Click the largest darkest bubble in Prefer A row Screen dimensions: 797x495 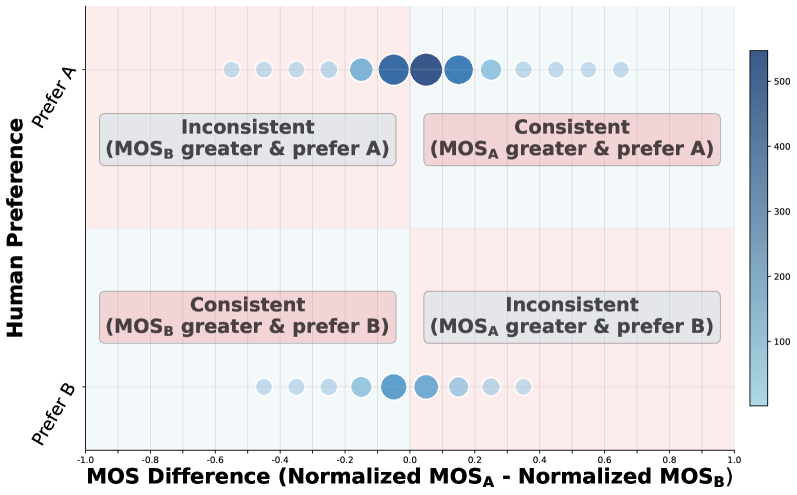click(x=426, y=70)
